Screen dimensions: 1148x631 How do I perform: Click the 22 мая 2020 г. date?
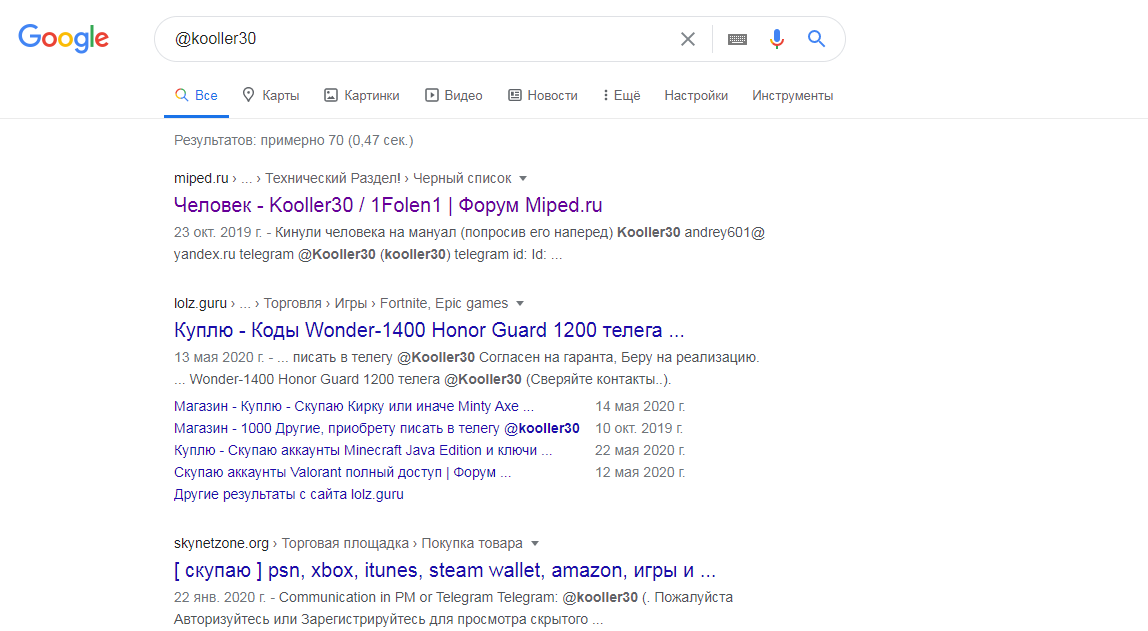click(x=640, y=450)
